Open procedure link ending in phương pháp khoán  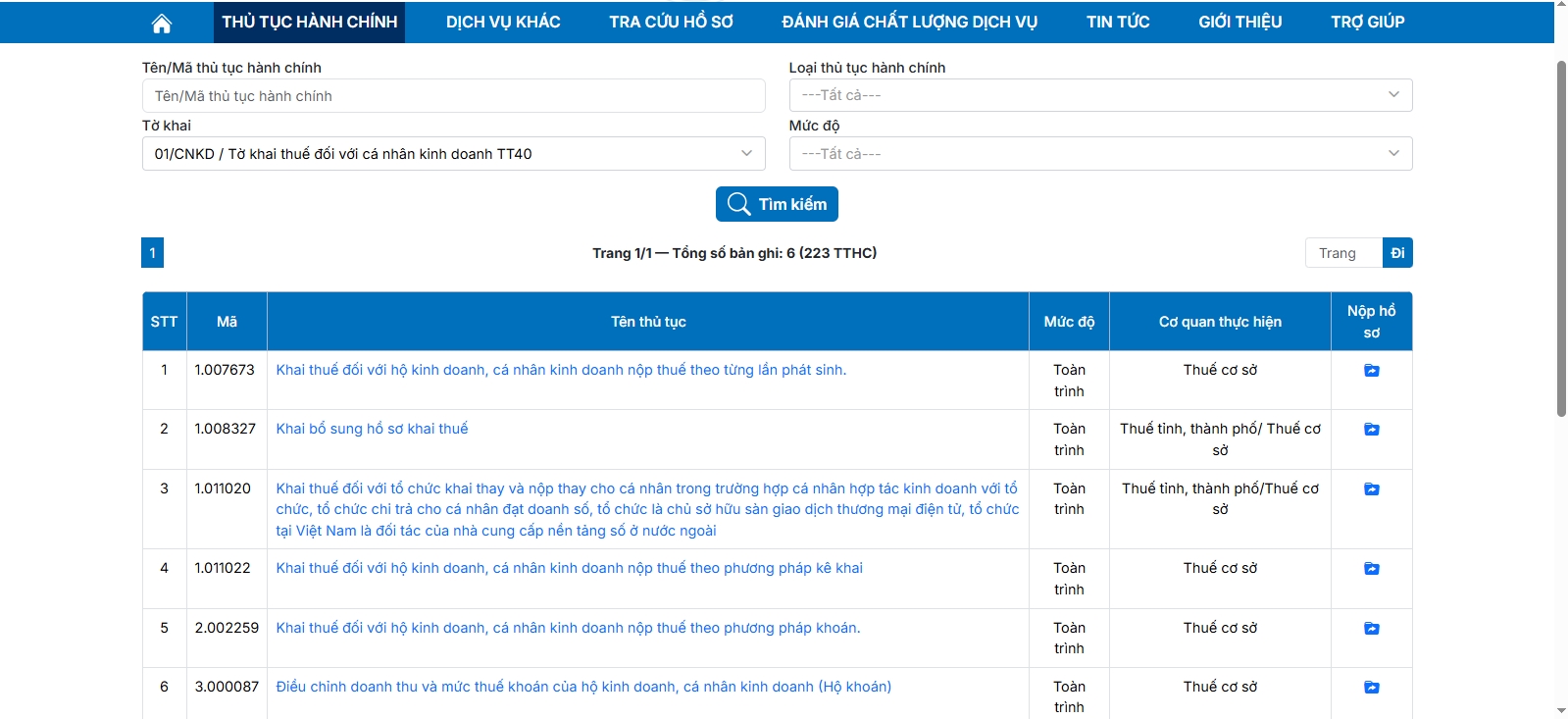point(568,628)
